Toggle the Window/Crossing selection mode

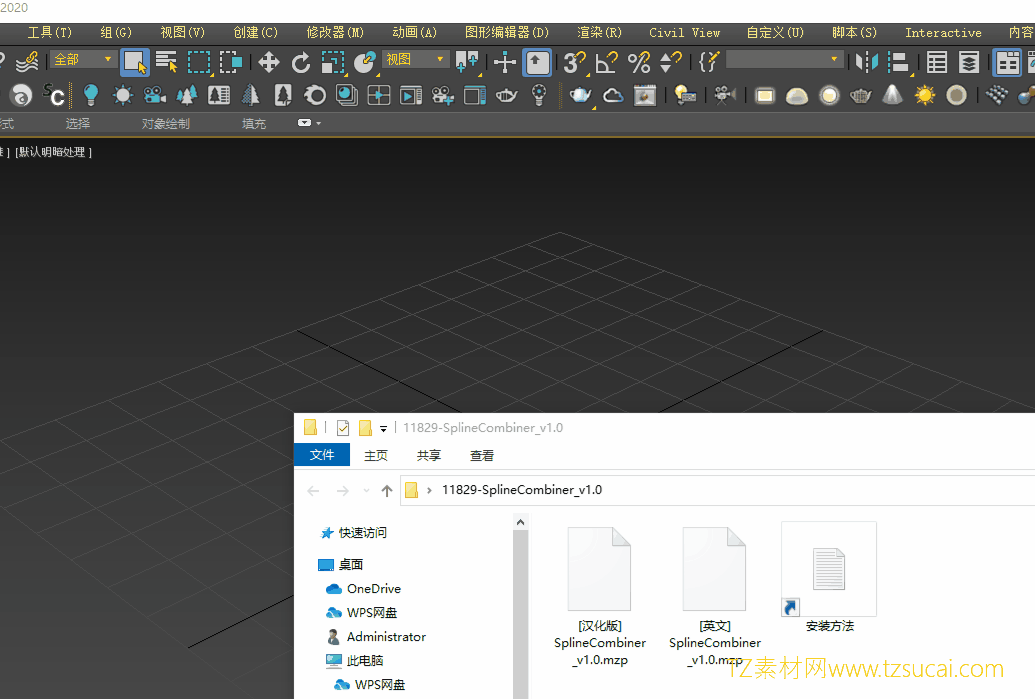(230, 62)
